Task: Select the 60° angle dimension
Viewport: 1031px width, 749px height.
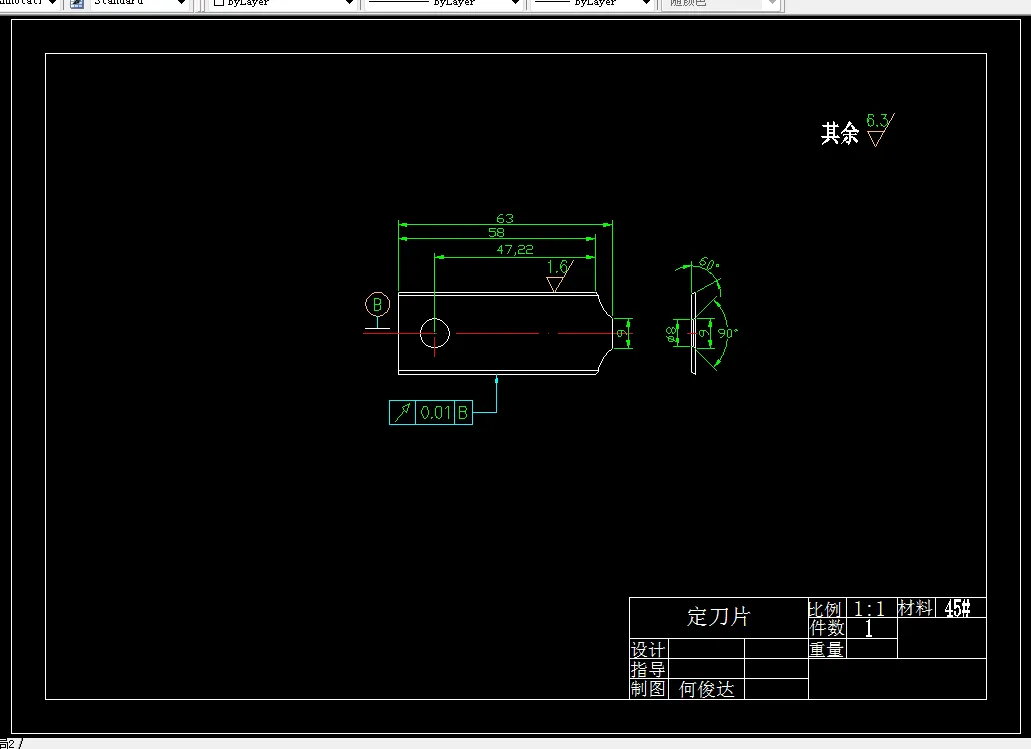Action: (x=709, y=264)
